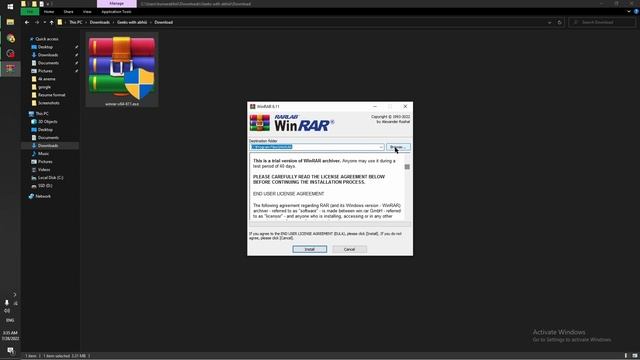Click the volume speaker tray icon
Screen dimensions: 640x360
point(7,311)
